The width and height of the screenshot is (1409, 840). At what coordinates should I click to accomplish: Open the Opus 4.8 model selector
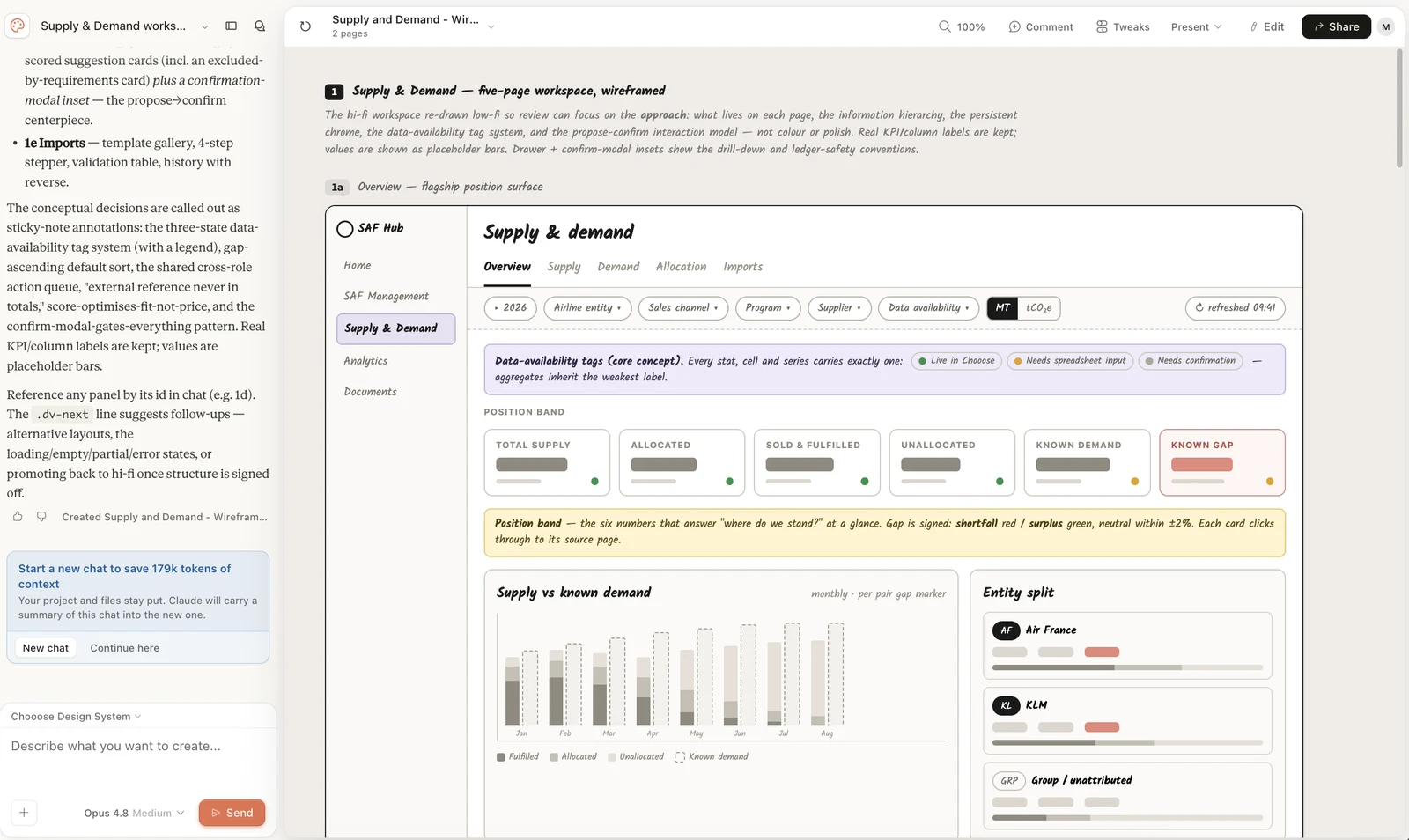click(134, 813)
